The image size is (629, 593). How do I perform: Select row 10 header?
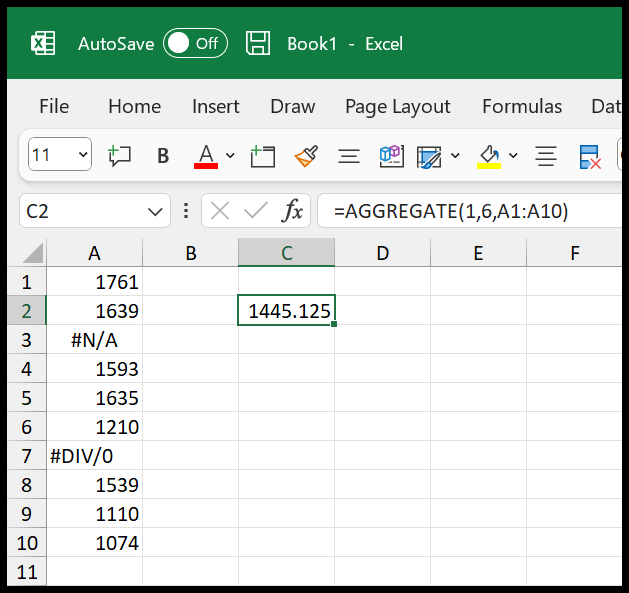[x=26, y=543]
